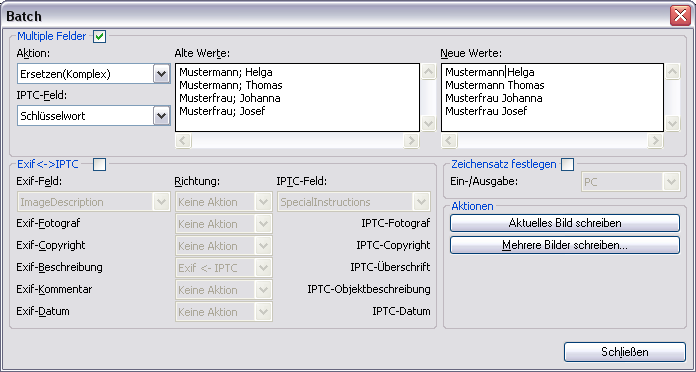Click left arrow of Alte Werte horizontal scrollbar
The width and height of the screenshot is (696, 372).
pyautogui.click(x=183, y=141)
